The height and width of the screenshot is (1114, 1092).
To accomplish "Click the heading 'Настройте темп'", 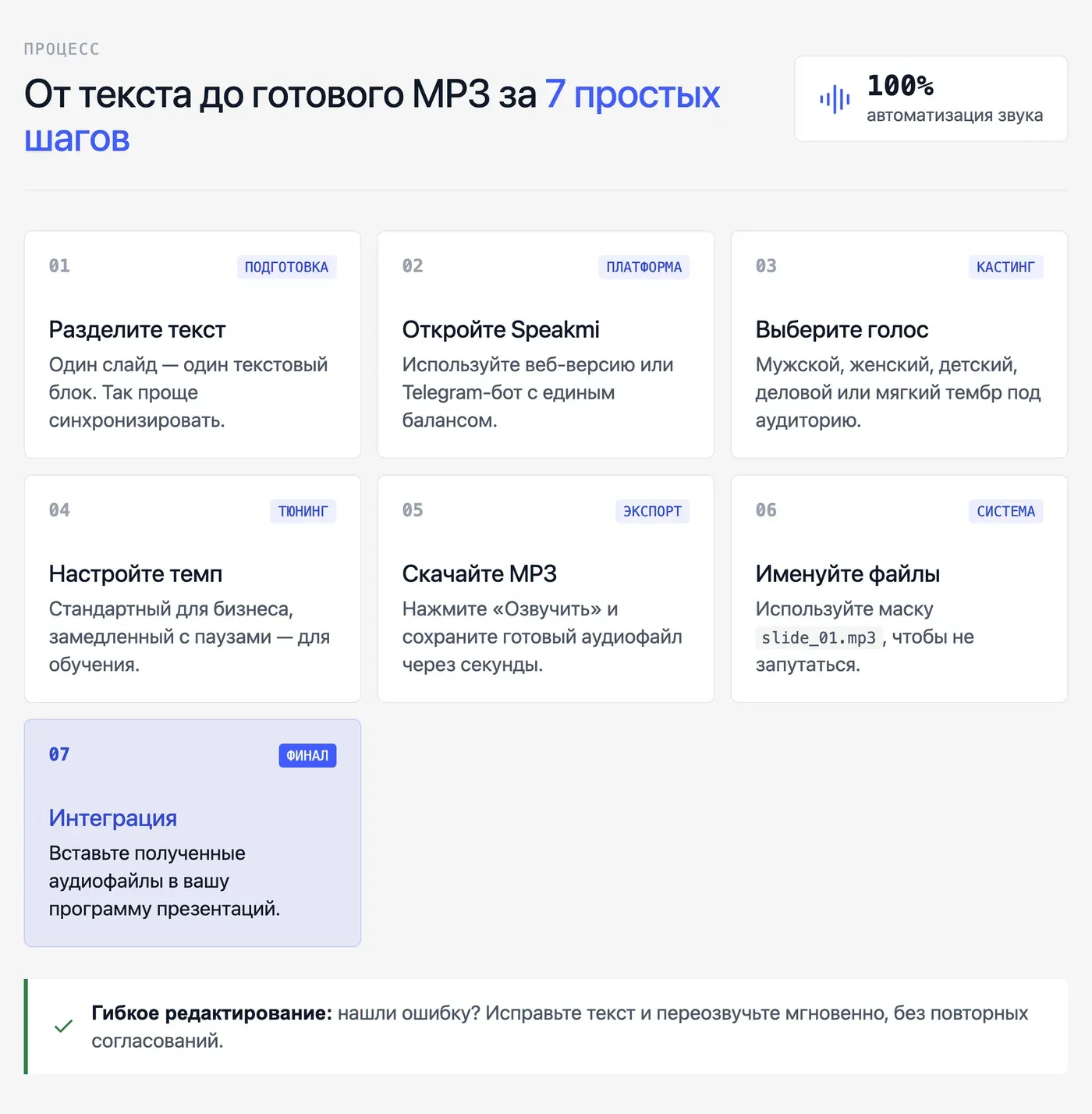I will click(136, 573).
